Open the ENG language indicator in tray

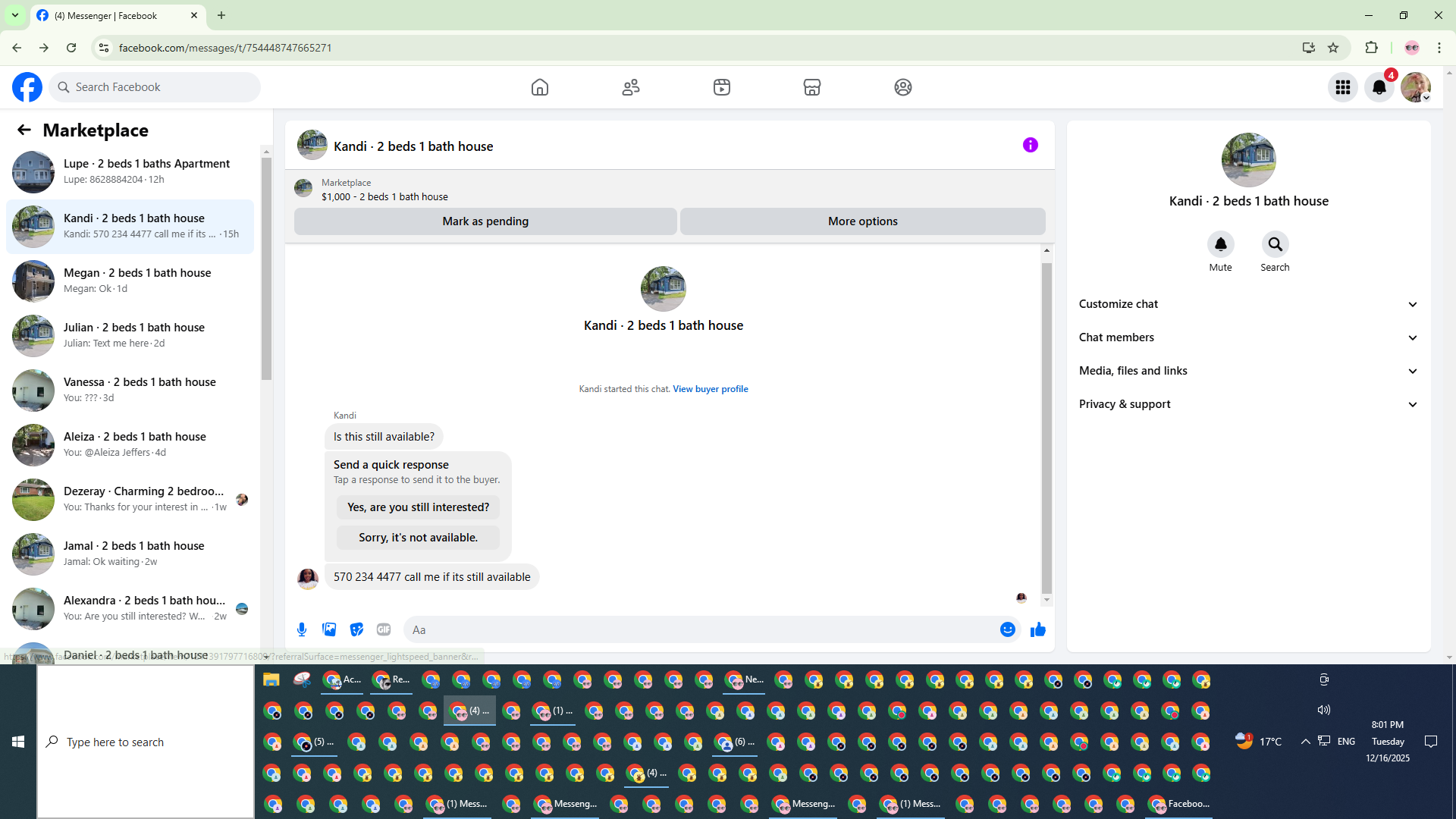click(x=1346, y=742)
